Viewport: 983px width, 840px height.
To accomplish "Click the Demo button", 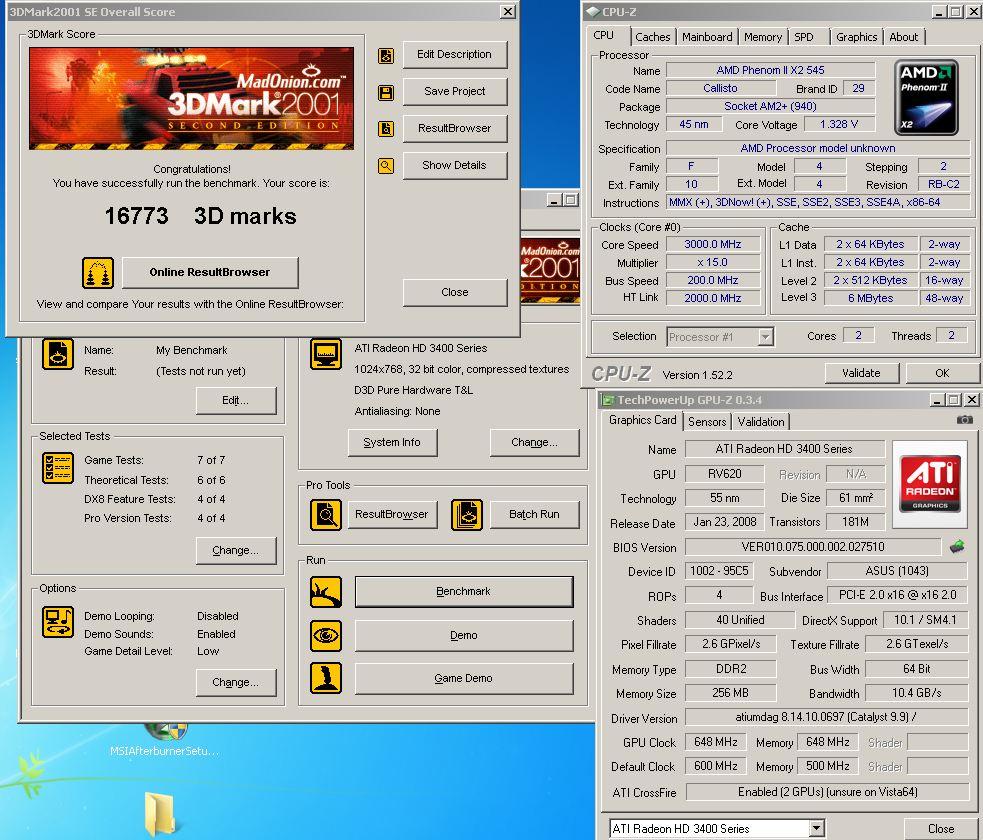I will point(464,636).
